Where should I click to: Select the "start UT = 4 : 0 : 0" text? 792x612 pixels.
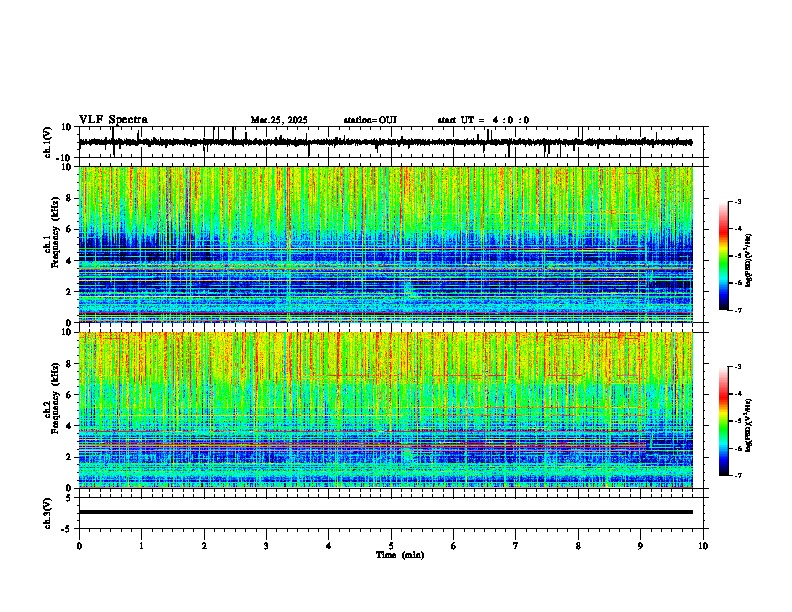click(x=483, y=120)
